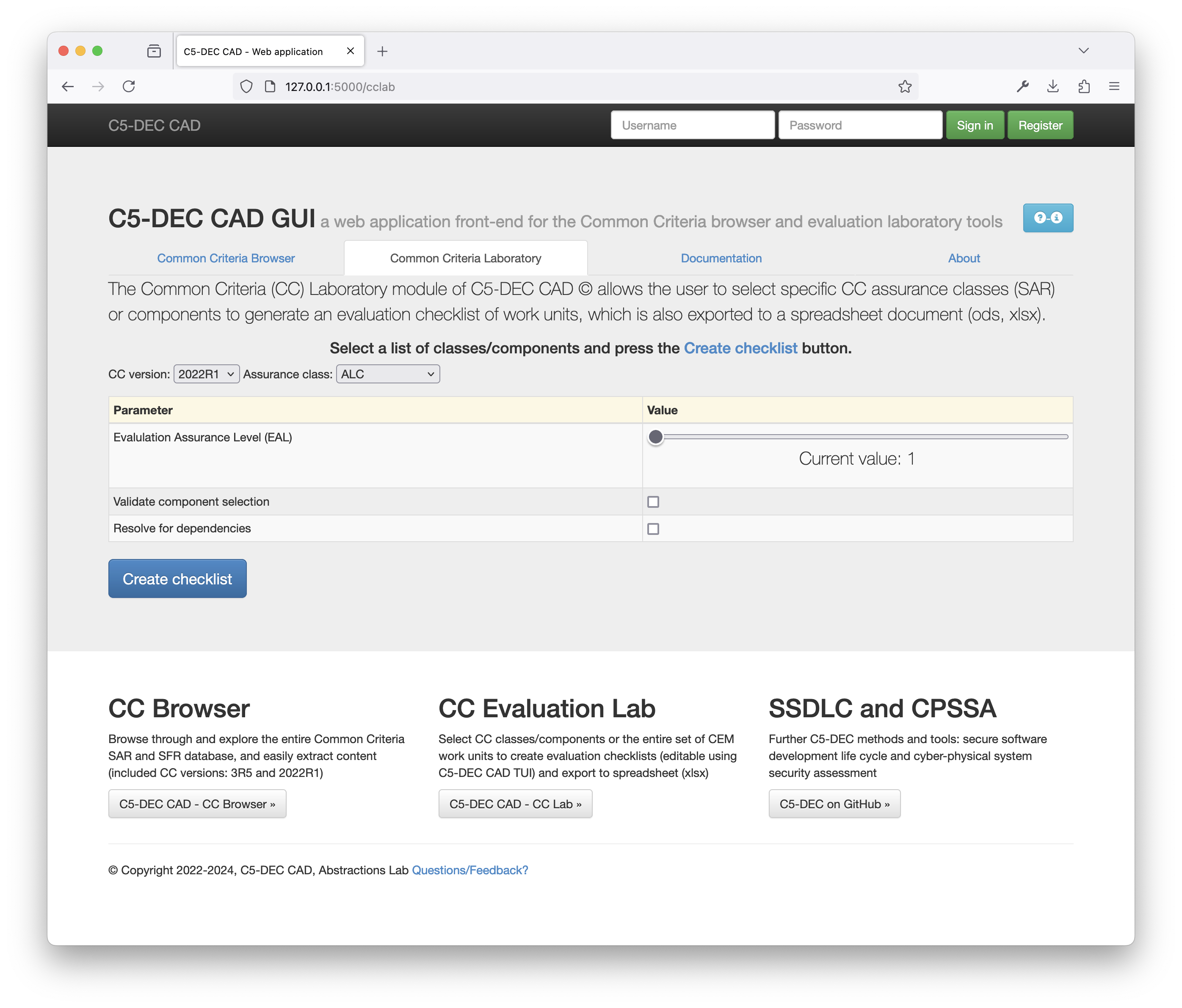
Task: Reload the current page
Action: pyautogui.click(x=129, y=87)
